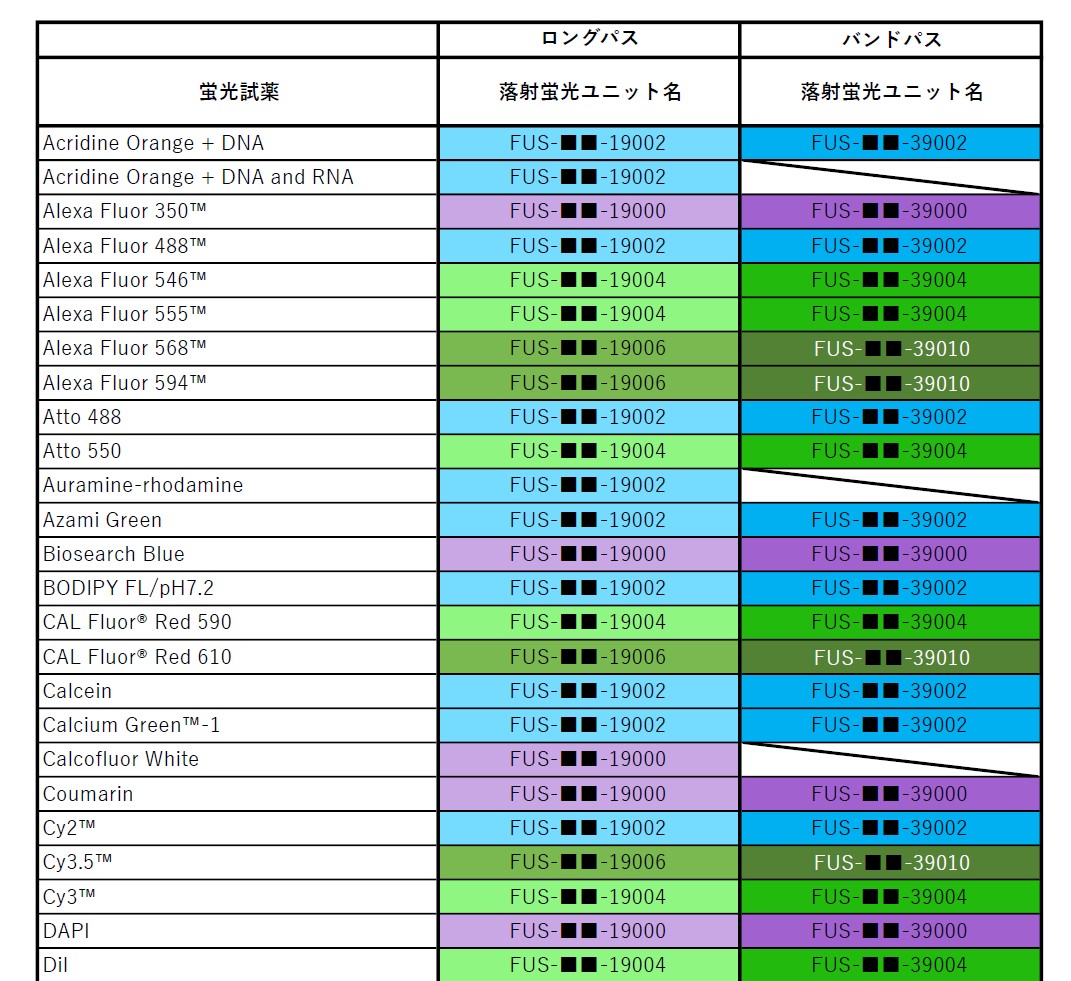The image size is (1071, 981).
Task: Click FUS-39010 cell in Alexa Fluor 594 row
Action: (x=891, y=383)
